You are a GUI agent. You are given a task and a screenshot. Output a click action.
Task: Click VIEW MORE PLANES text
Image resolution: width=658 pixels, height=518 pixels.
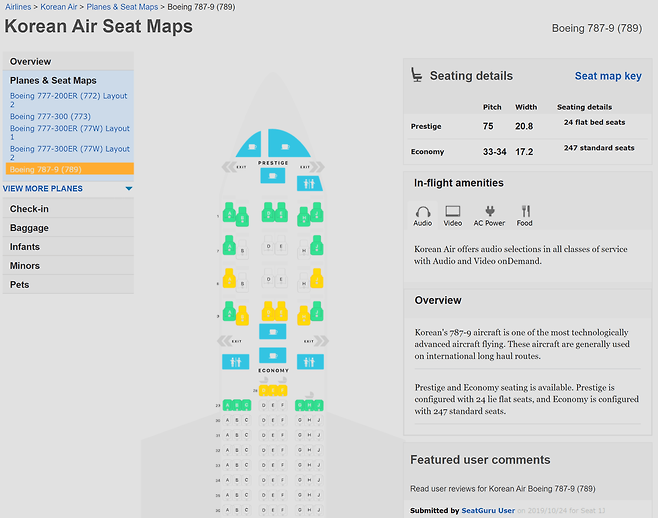click(x=43, y=188)
